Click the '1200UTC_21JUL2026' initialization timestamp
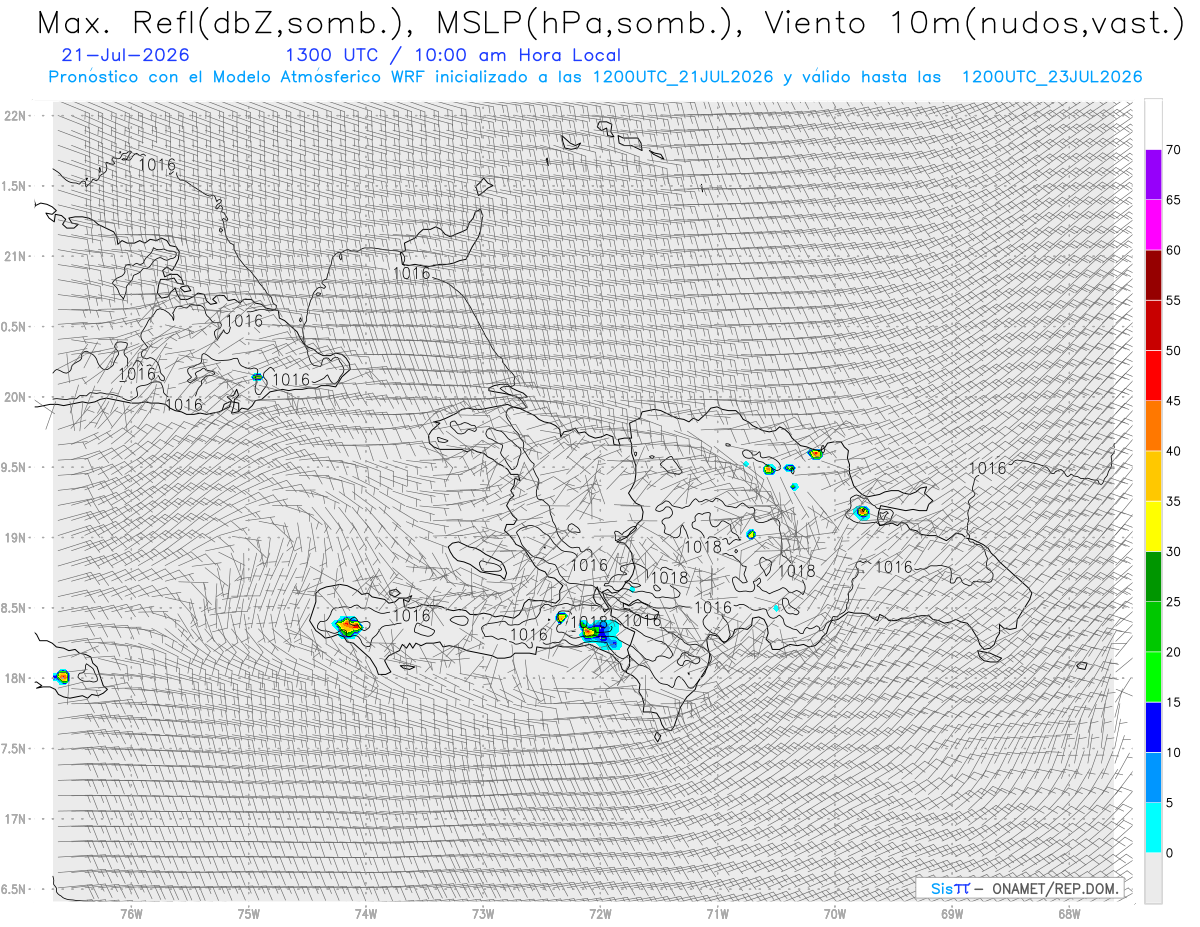 pyautogui.click(x=683, y=77)
